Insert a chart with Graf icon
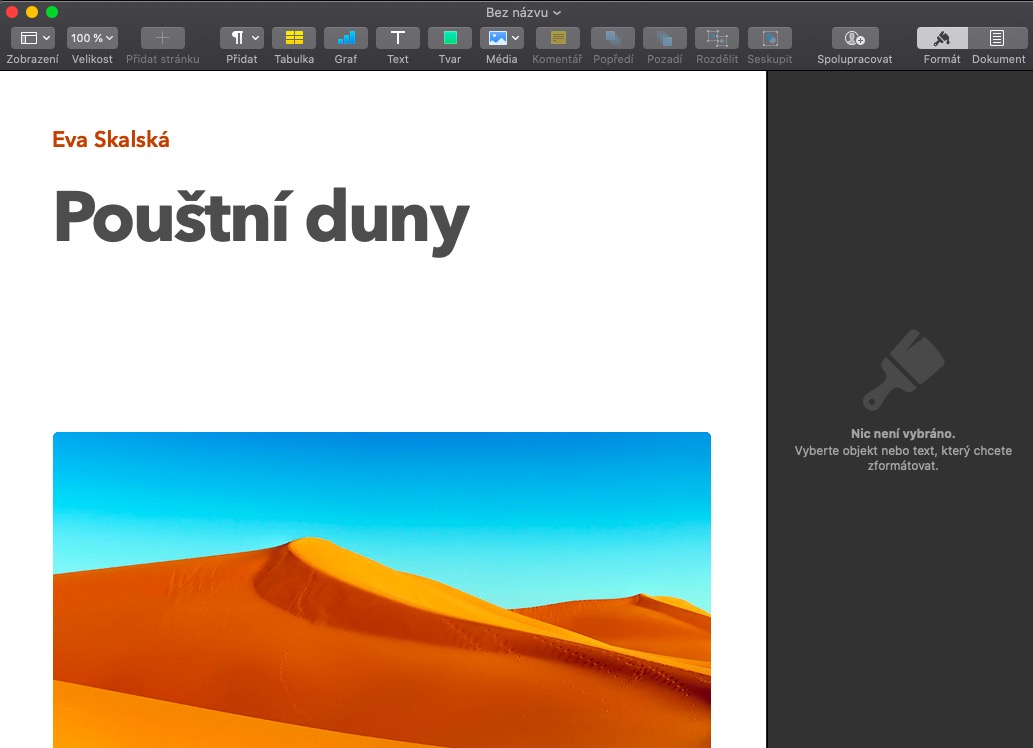The image size is (1033, 748). pos(346,38)
